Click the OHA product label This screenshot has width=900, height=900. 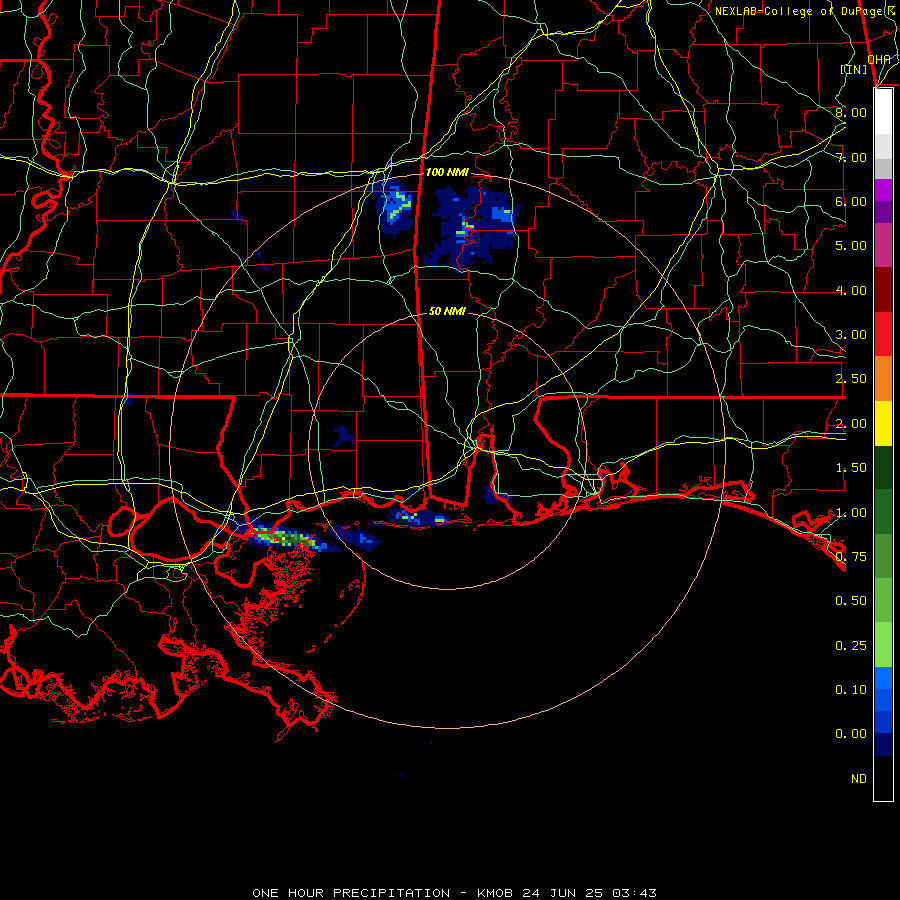[x=879, y=60]
